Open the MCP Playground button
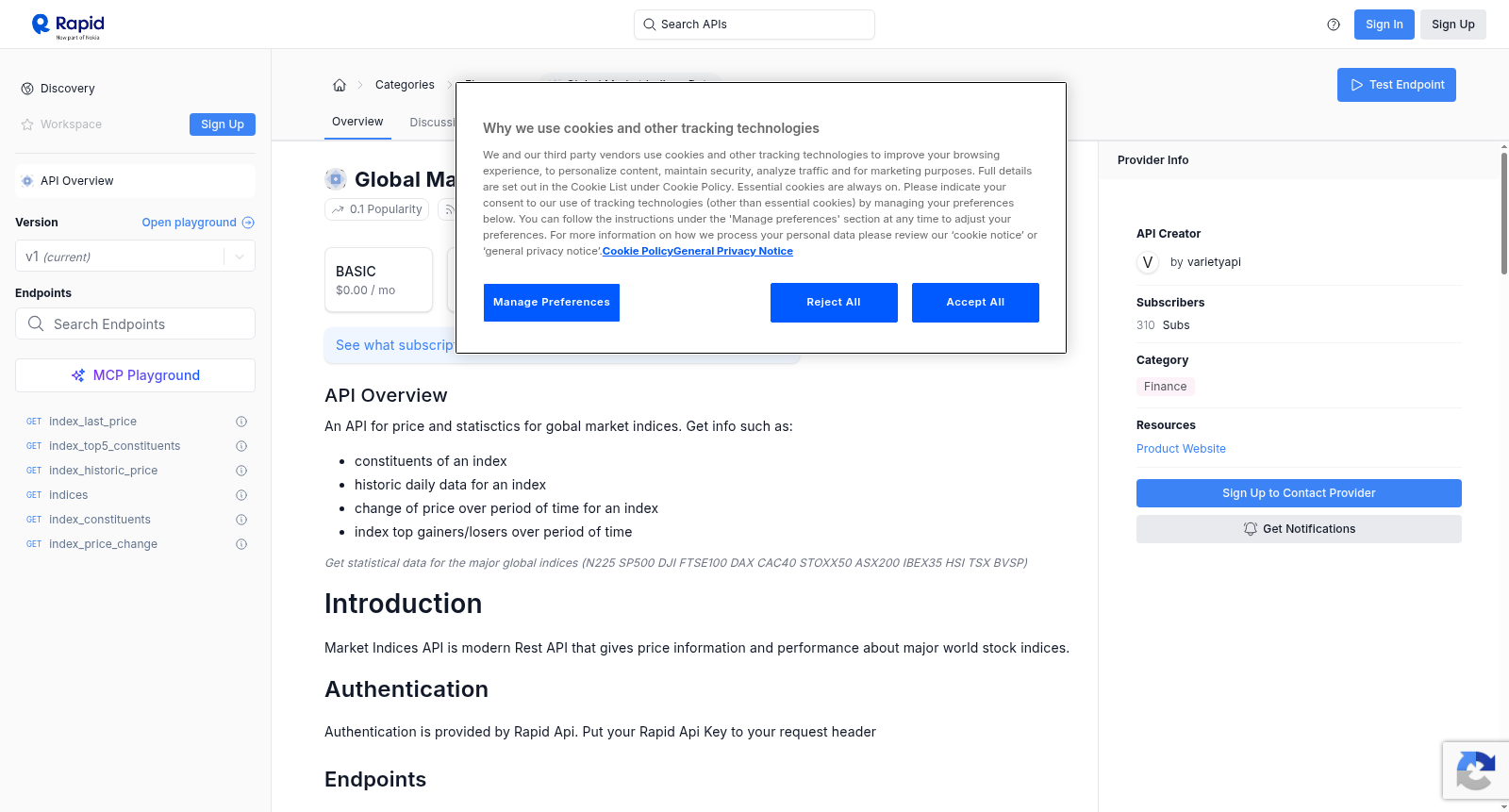This screenshot has height=812, width=1509. tap(135, 375)
